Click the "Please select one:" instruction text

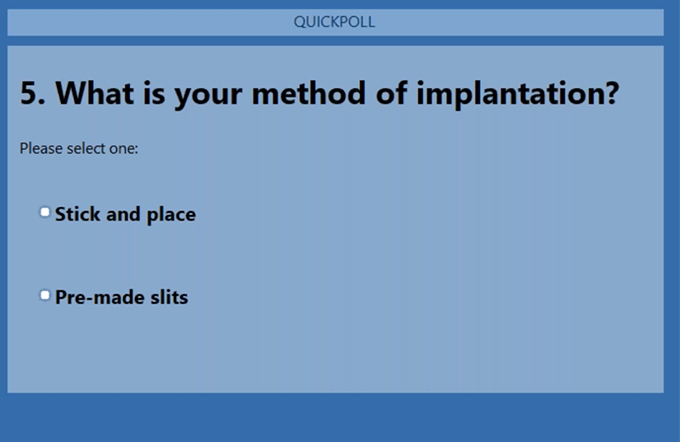pos(79,148)
